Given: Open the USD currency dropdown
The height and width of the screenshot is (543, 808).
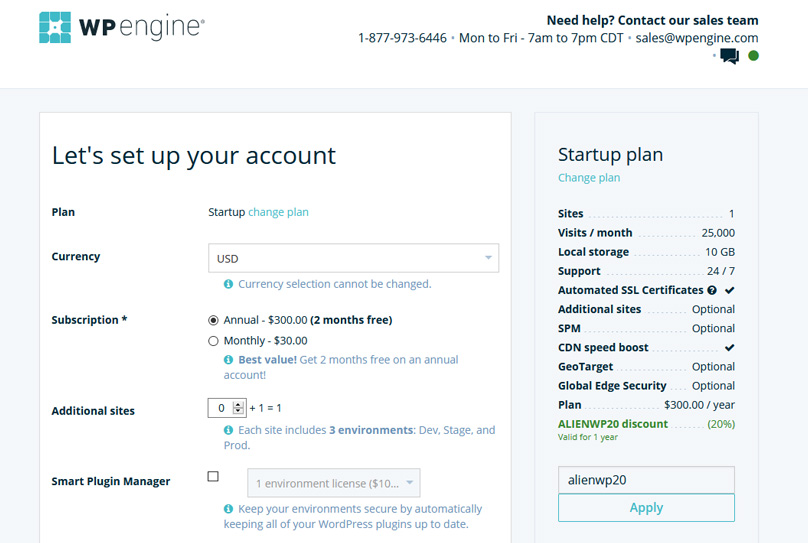Looking at the screenshot, I should [353, 258].
